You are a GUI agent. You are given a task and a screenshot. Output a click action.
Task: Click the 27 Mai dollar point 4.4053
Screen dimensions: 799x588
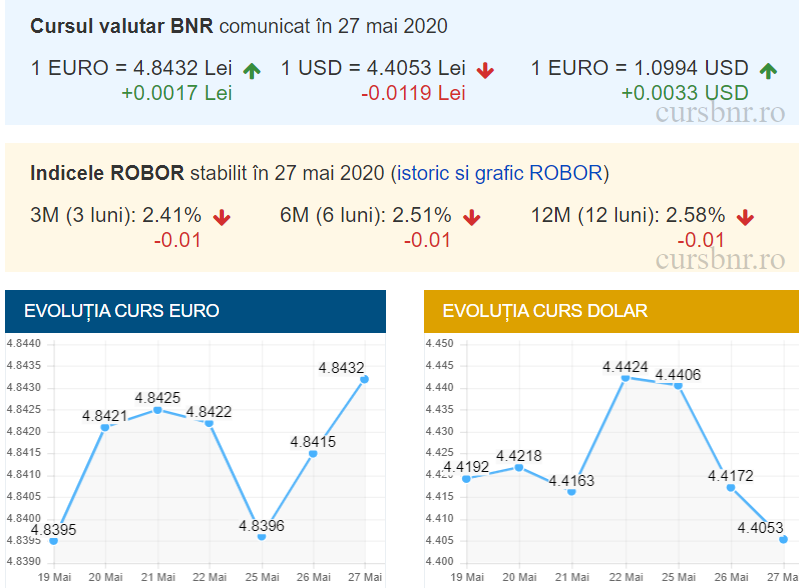click(x=783, y=539)
